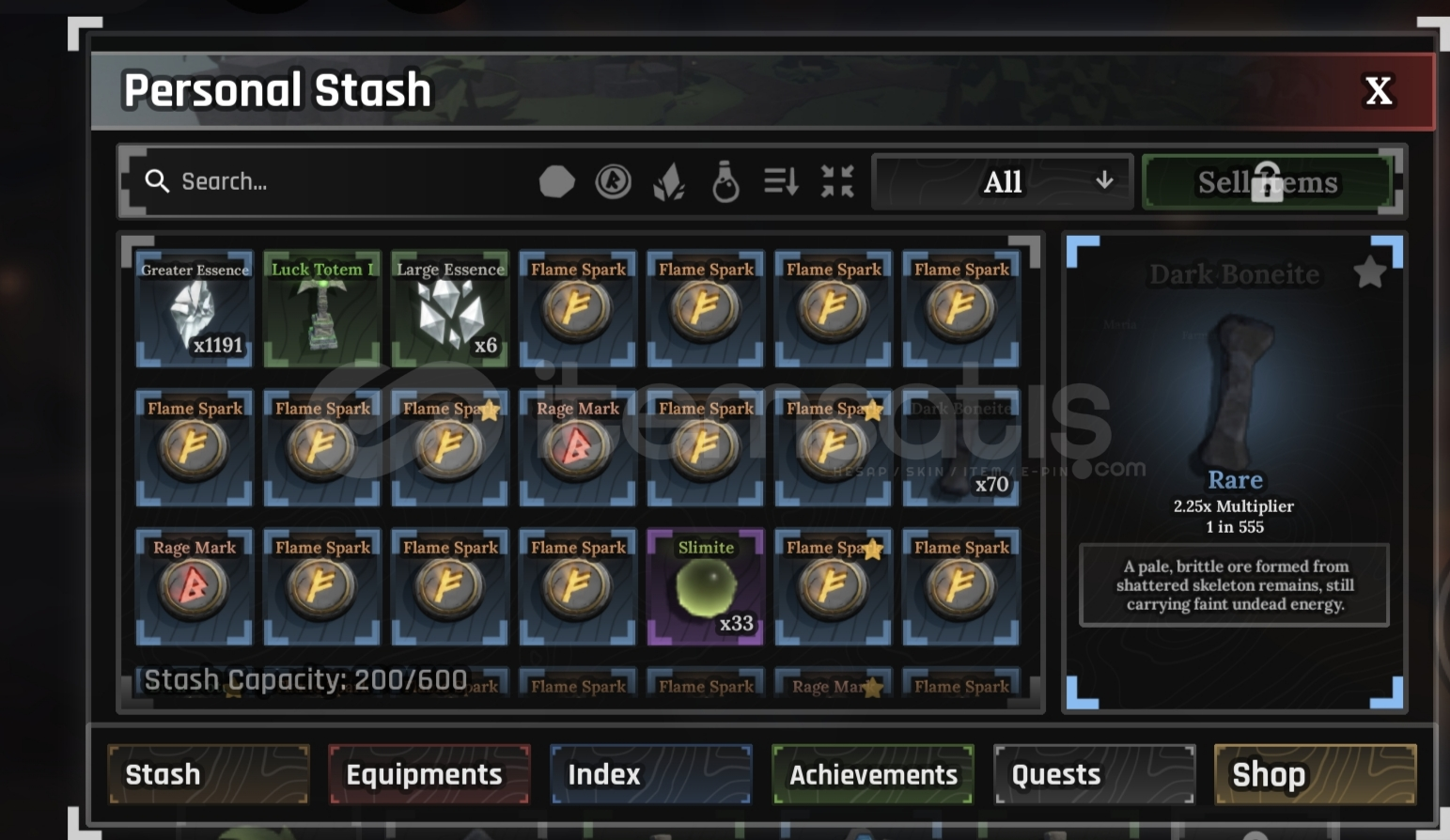Click the sort order icon
The height and width of the screenshot is (840, 1450).
coord(781,181)
